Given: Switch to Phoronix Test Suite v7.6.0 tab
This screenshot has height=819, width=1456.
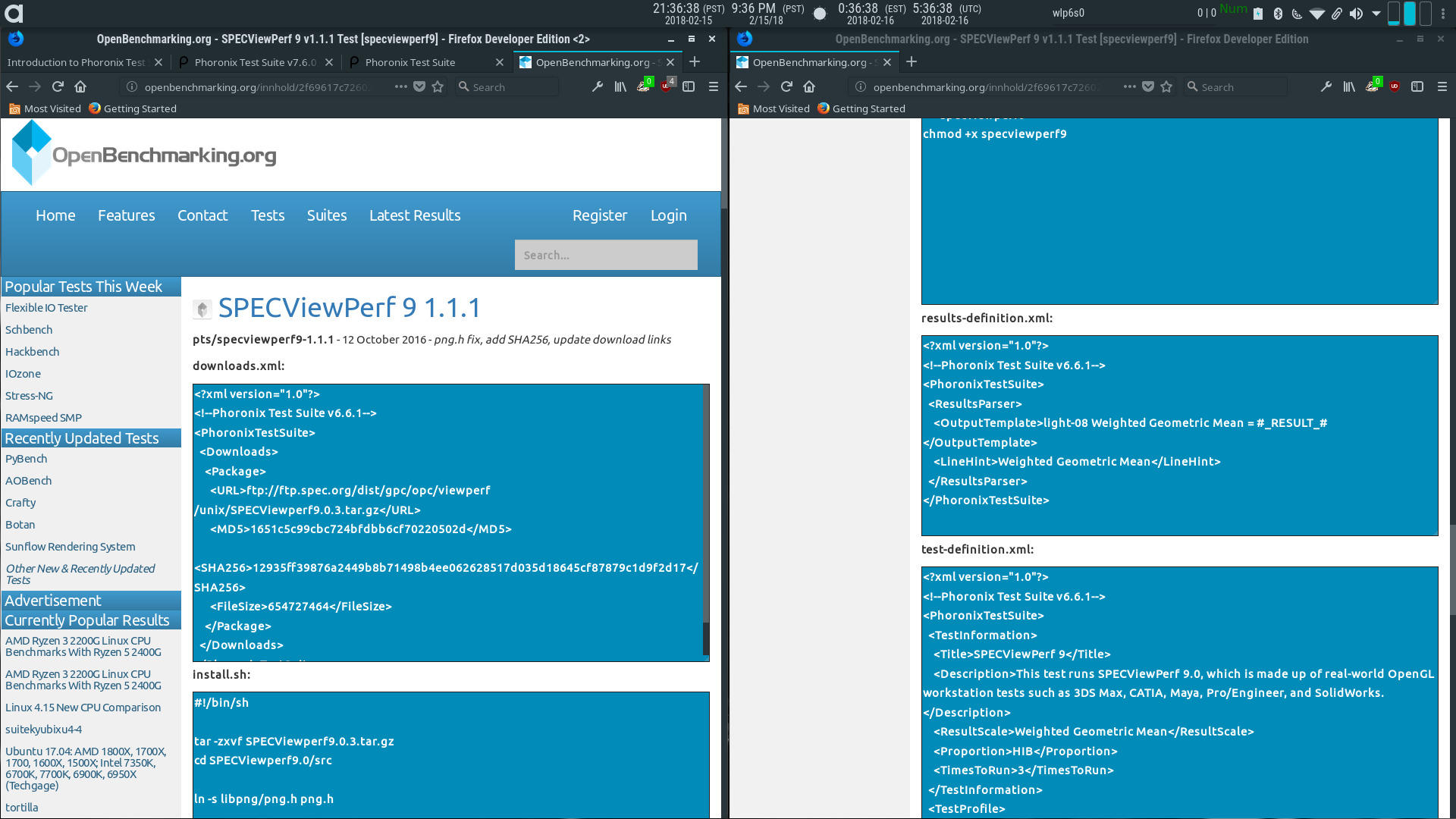Looking at the screenshot, I should coord(256,63).
